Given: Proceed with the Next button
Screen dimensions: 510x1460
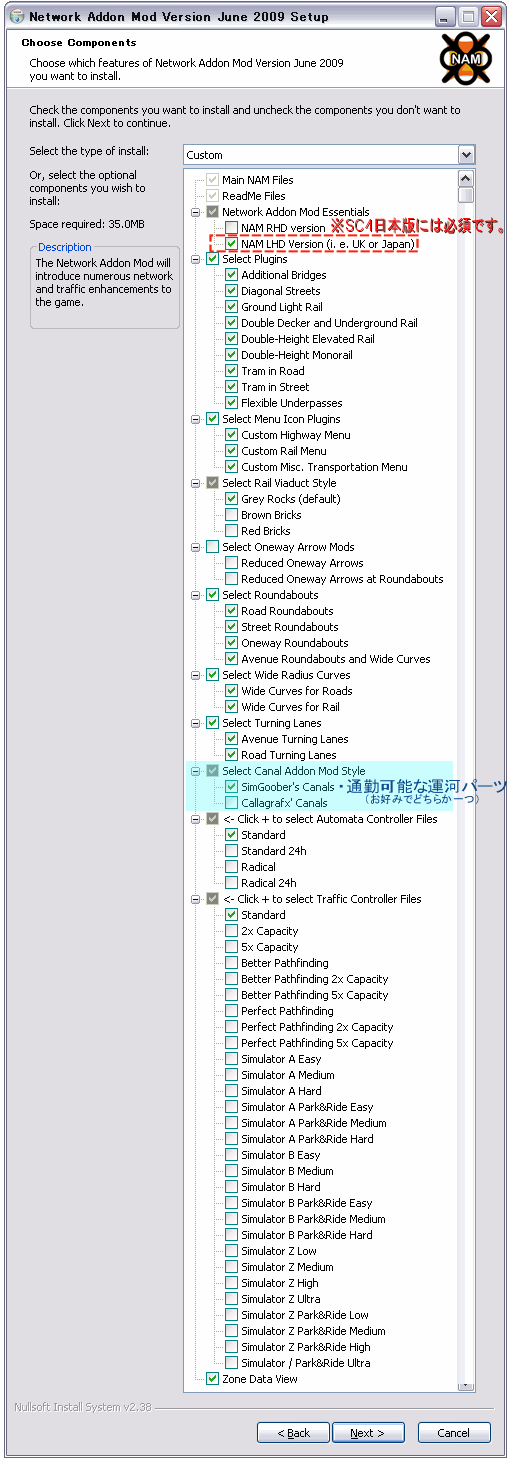Looking at the screenshot, I should tap(367, 1433).
